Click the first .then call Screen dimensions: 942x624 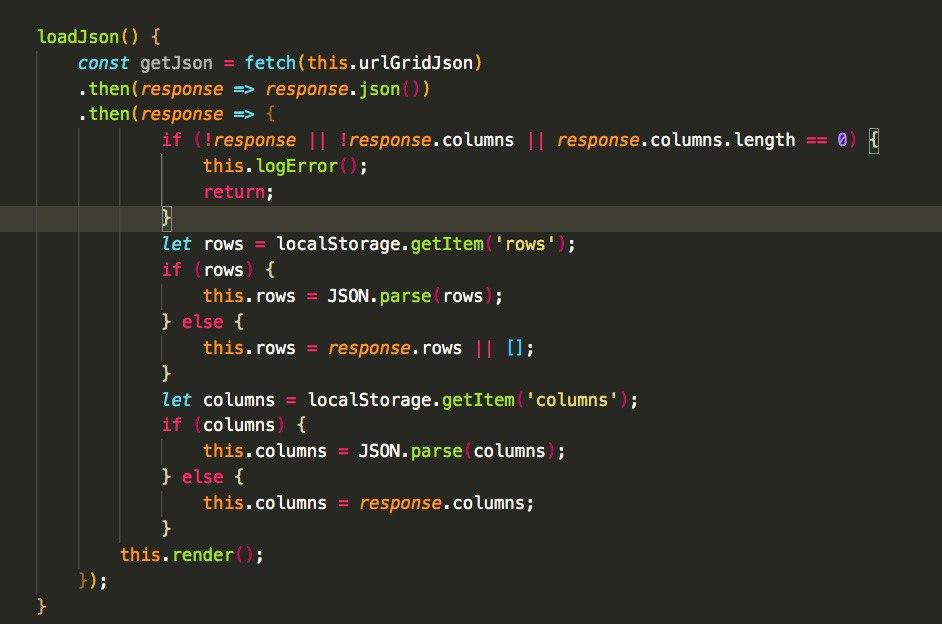tap(109, 89)
